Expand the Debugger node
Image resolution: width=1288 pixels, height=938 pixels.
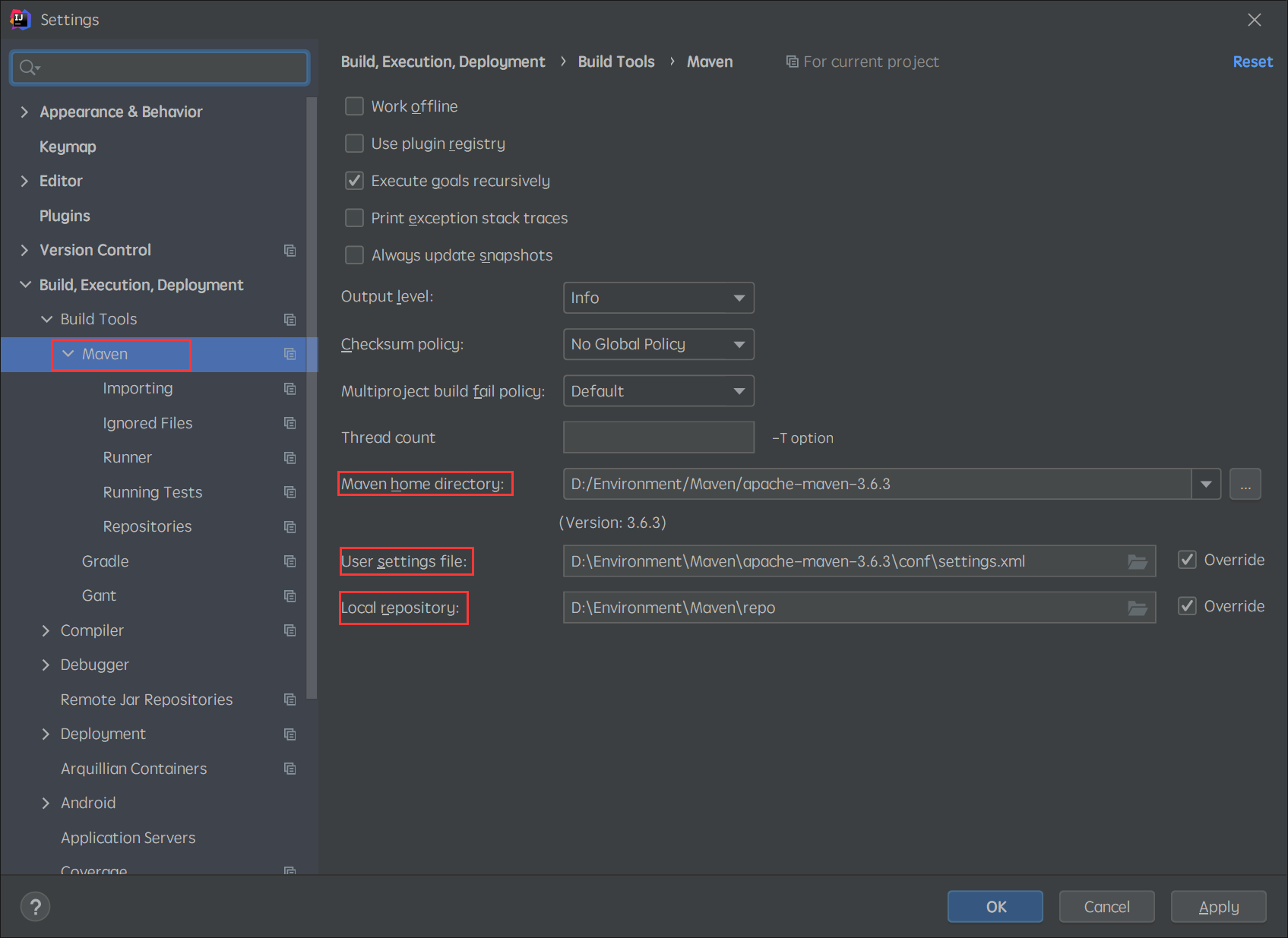[46, 665]
